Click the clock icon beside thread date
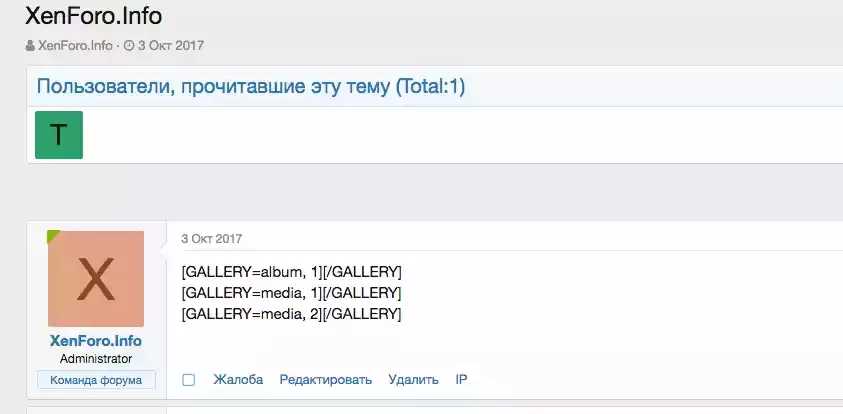 [128, 46]
